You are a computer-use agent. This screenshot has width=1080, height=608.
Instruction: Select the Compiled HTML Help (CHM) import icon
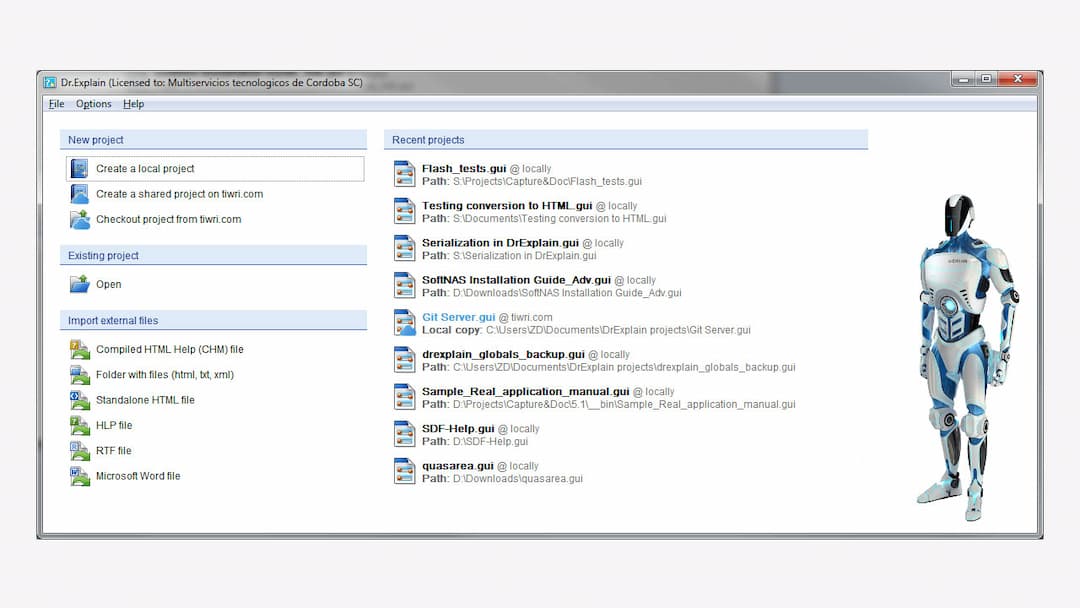pos(80,349)
